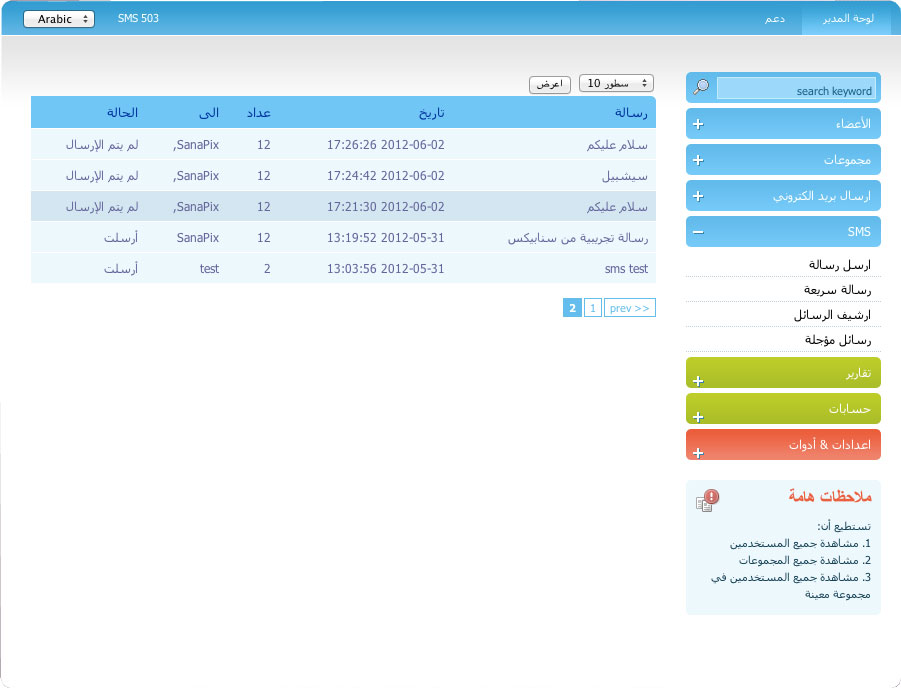Viewport: 901px width, 688px height.
Task: Click the magnifier search icon
Action: 701,88
